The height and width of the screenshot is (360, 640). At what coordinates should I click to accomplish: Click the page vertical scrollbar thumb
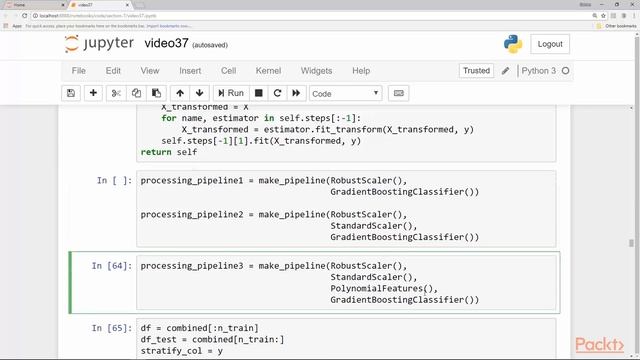tap(631, 243)
